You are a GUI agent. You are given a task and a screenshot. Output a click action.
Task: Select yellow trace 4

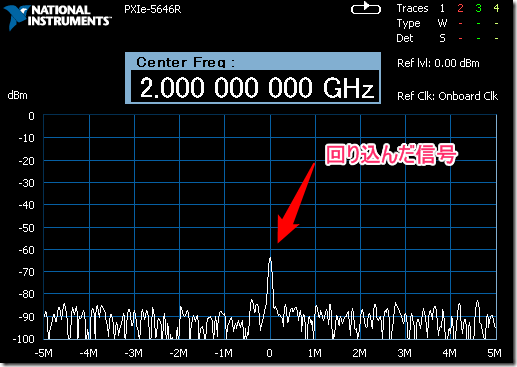(x=496, y=8)
